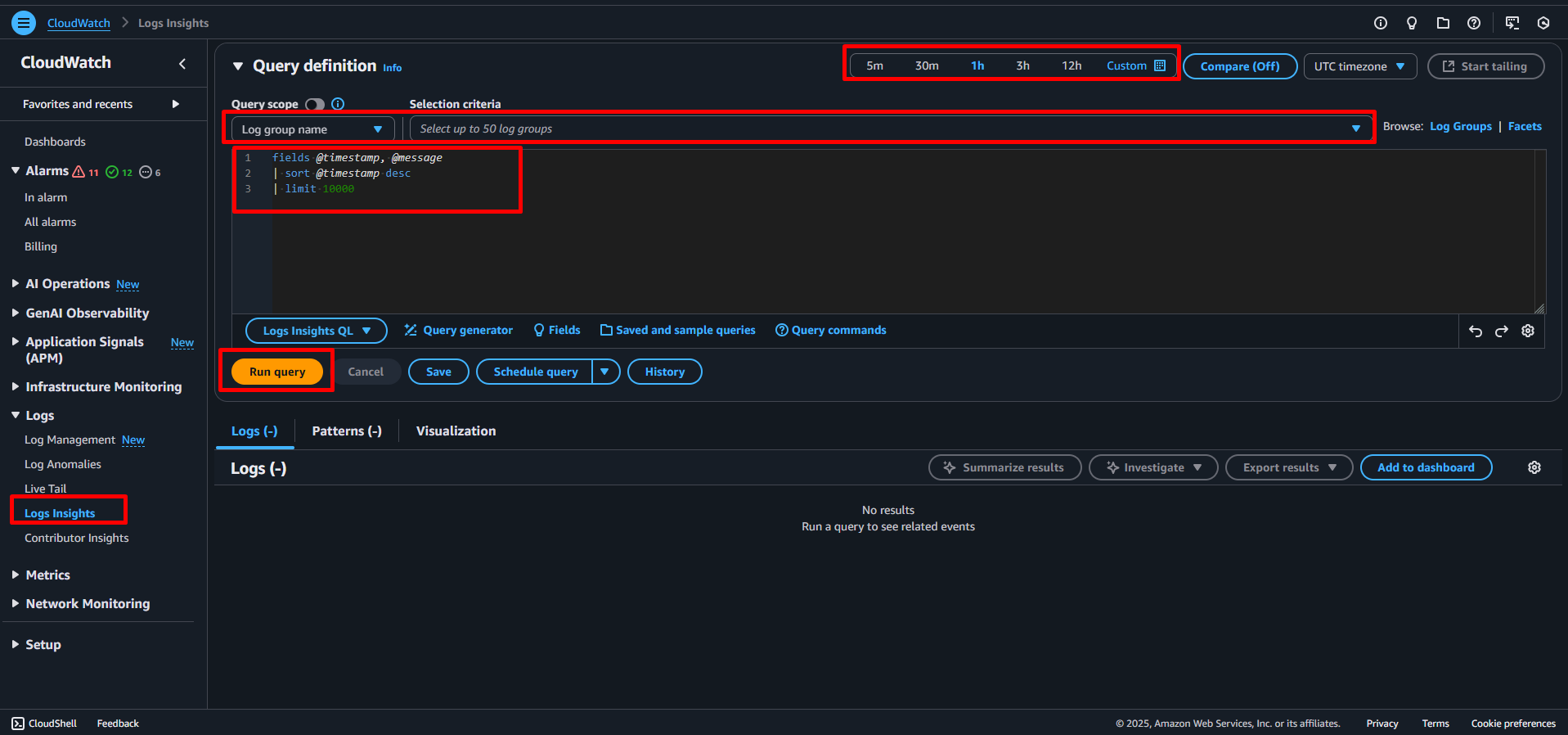This screenshot has width=1568, height=735.
Task: Click the Query scope info icon
Action: pos(338,104)
